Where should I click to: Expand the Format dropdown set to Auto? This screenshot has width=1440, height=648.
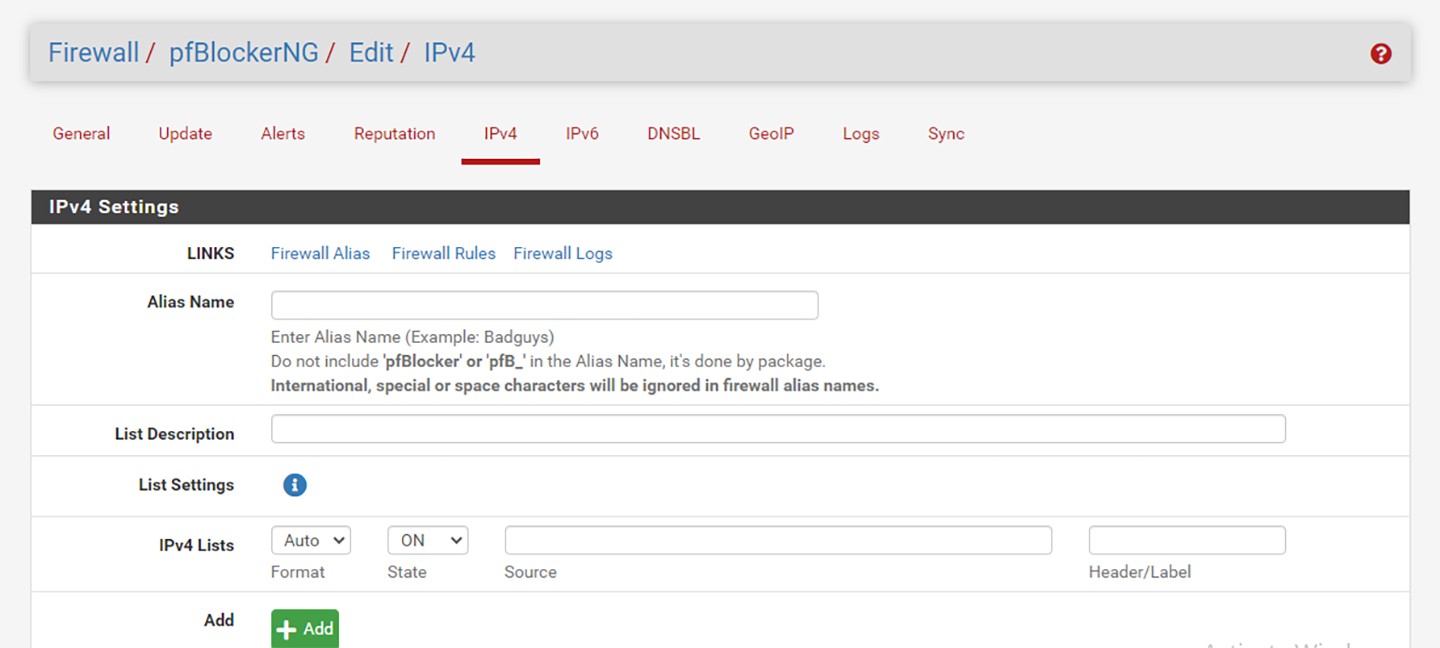point(311,540)
